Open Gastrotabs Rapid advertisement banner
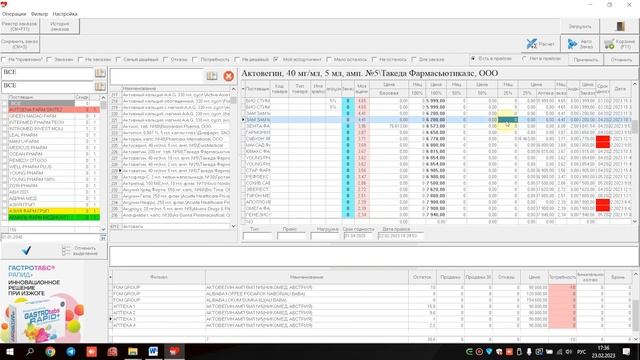 (43, 302)
